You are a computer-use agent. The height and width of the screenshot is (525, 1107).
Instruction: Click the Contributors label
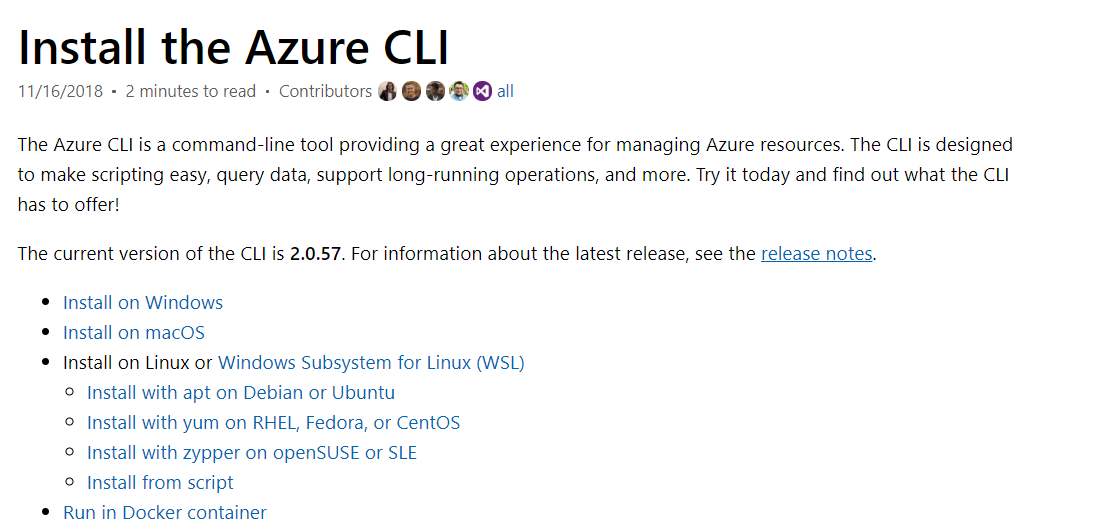325,91
